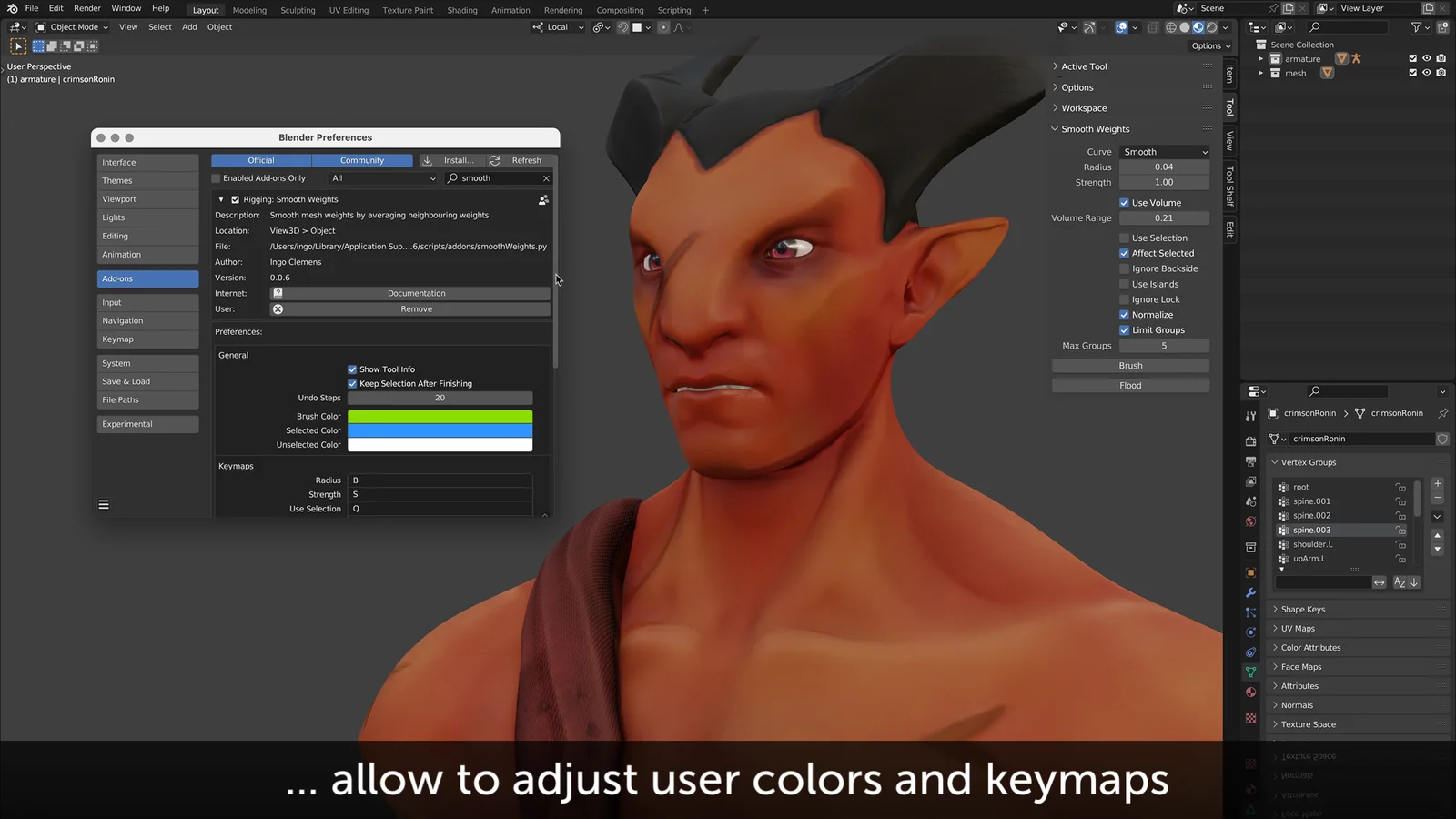
Task: Select the Physics Properties icon
Action: [x=1250, y=632]
